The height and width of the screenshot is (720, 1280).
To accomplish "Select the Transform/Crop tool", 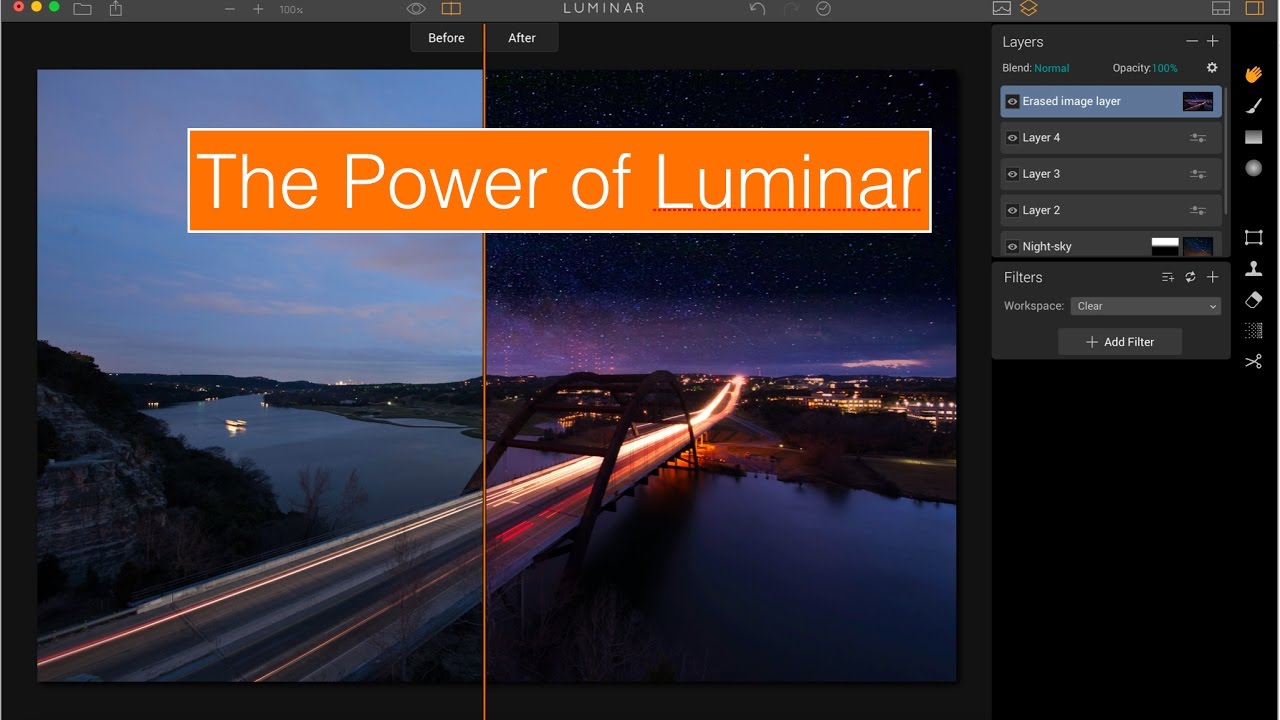I will pos(1254,237).
